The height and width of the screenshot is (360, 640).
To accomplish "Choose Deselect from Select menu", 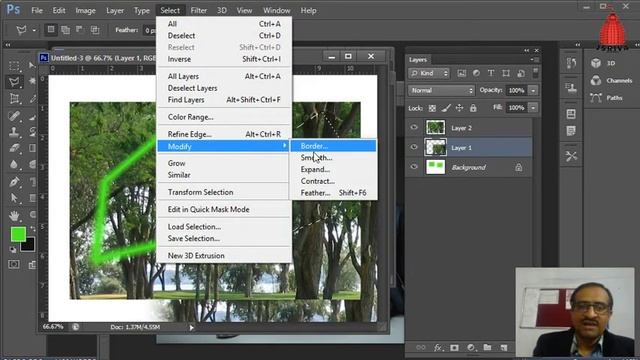I will pos(224,36).
